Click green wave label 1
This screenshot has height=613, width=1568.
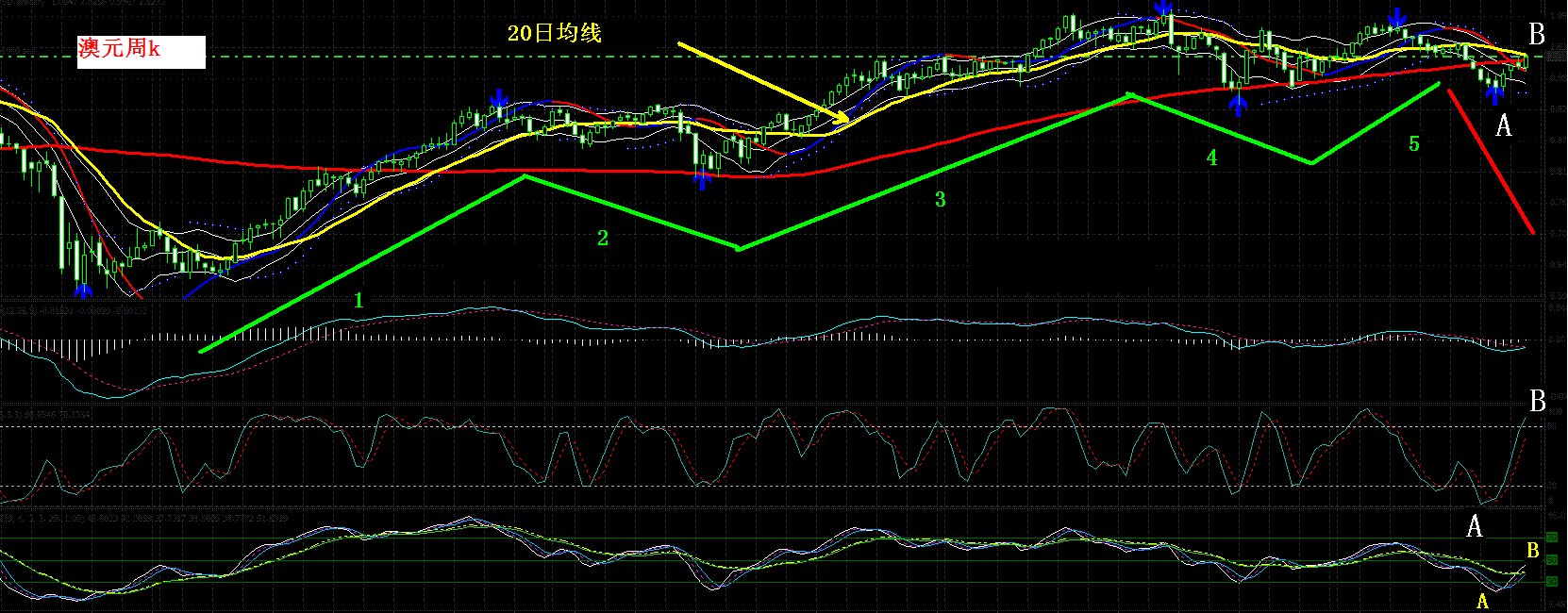pos(359,301)
